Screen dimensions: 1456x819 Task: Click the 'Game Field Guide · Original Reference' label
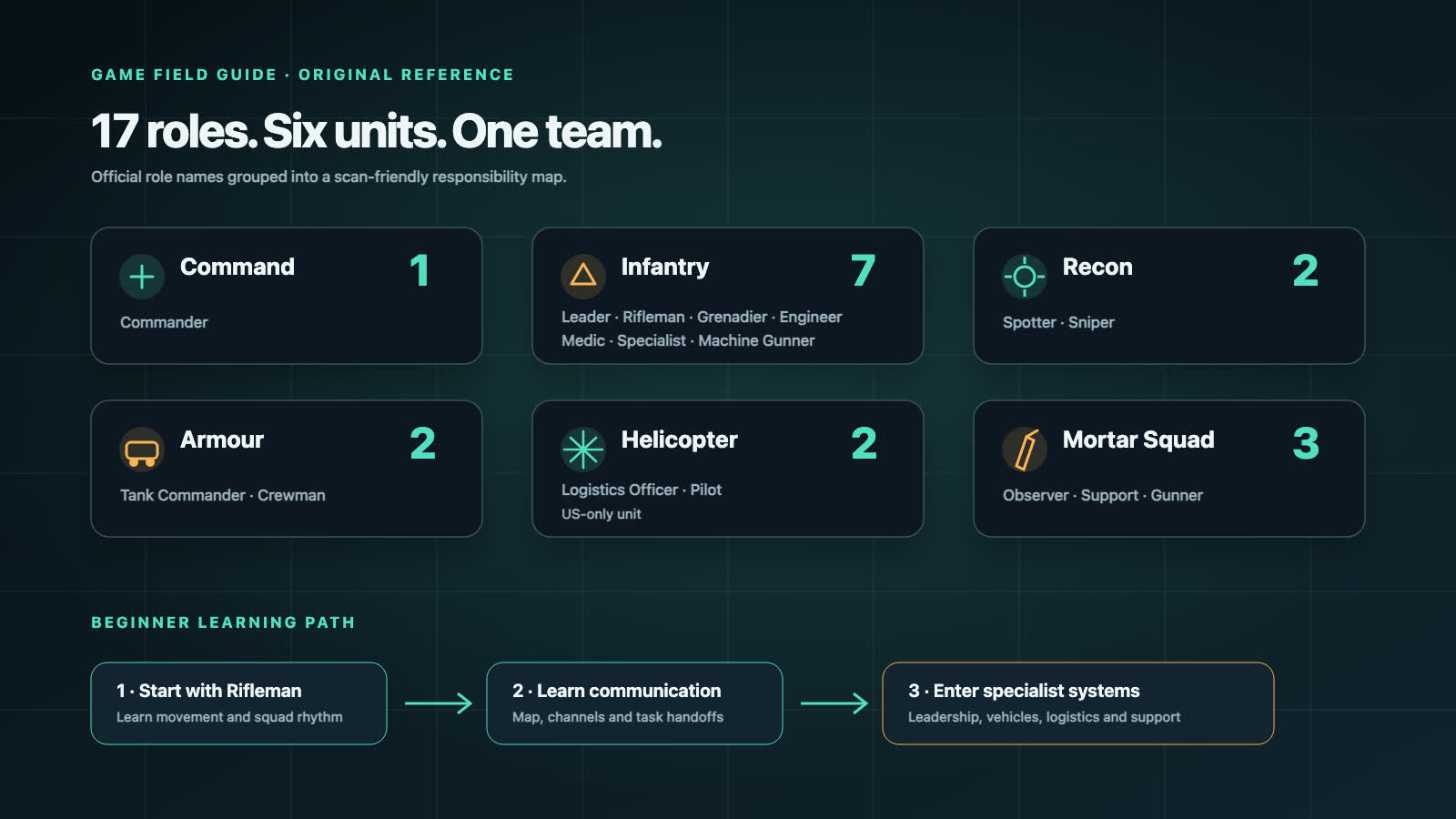tap(302, 75)
